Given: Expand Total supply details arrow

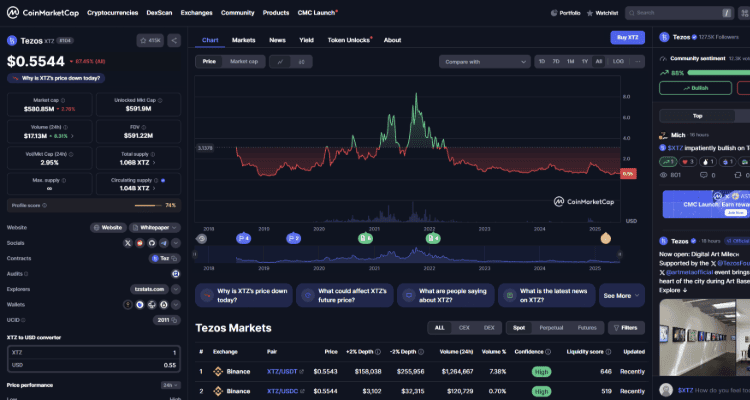Looking at the screenshot, I should 154,163.
